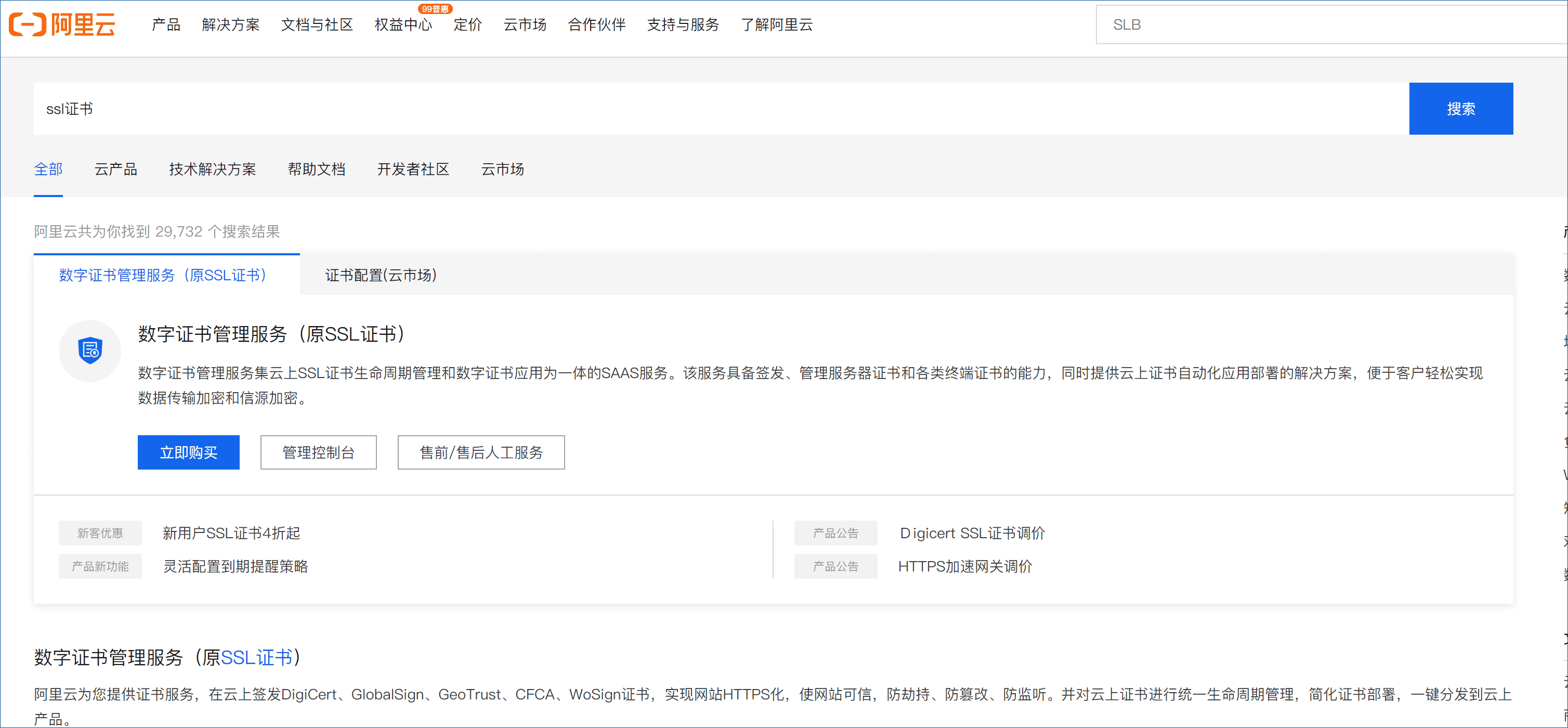Open the 新用户SSL证书4折起 offer link
The image size is (1568, 728).
[x=231, y=533]
